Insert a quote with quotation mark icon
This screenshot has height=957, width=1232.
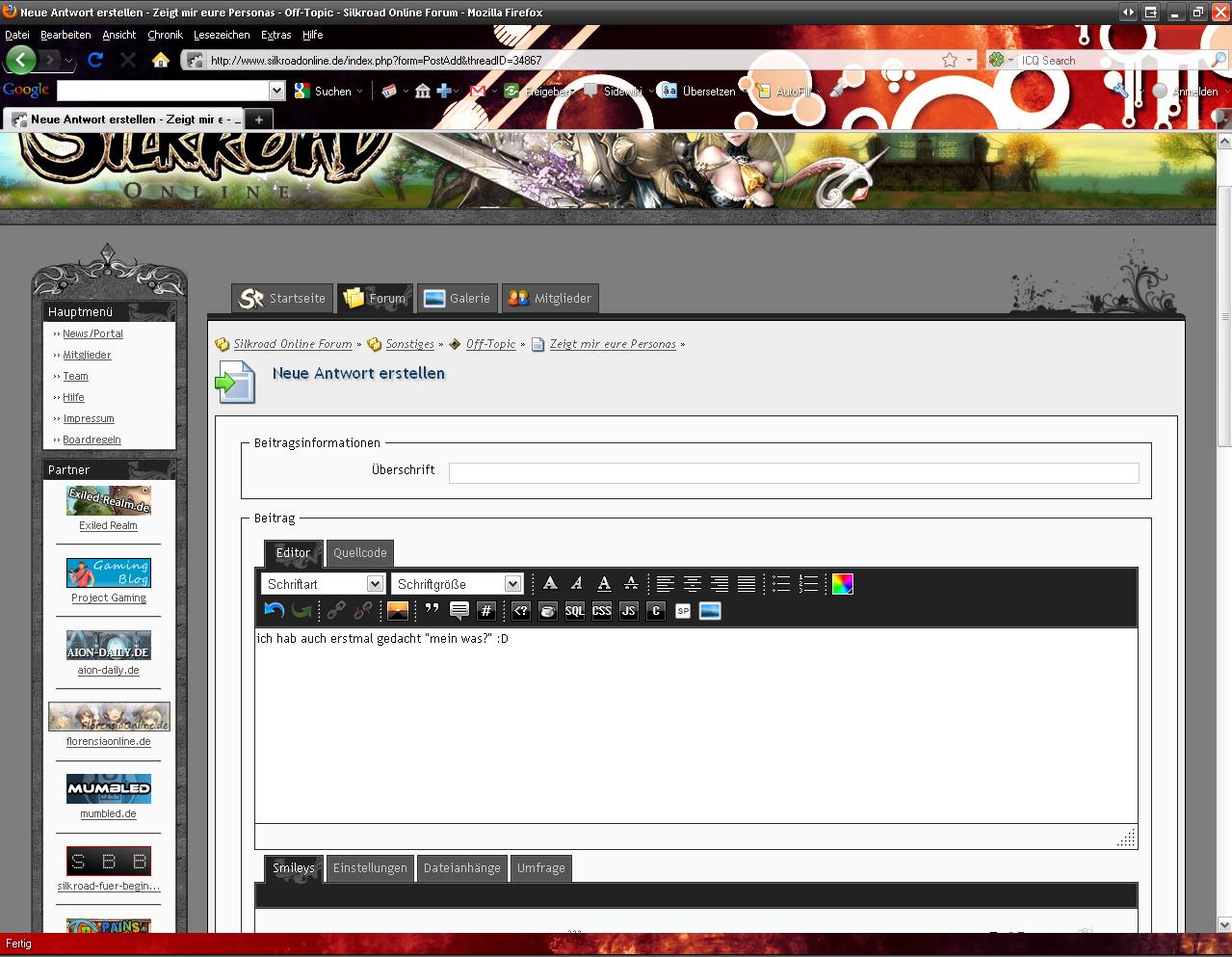pos(432,611)
